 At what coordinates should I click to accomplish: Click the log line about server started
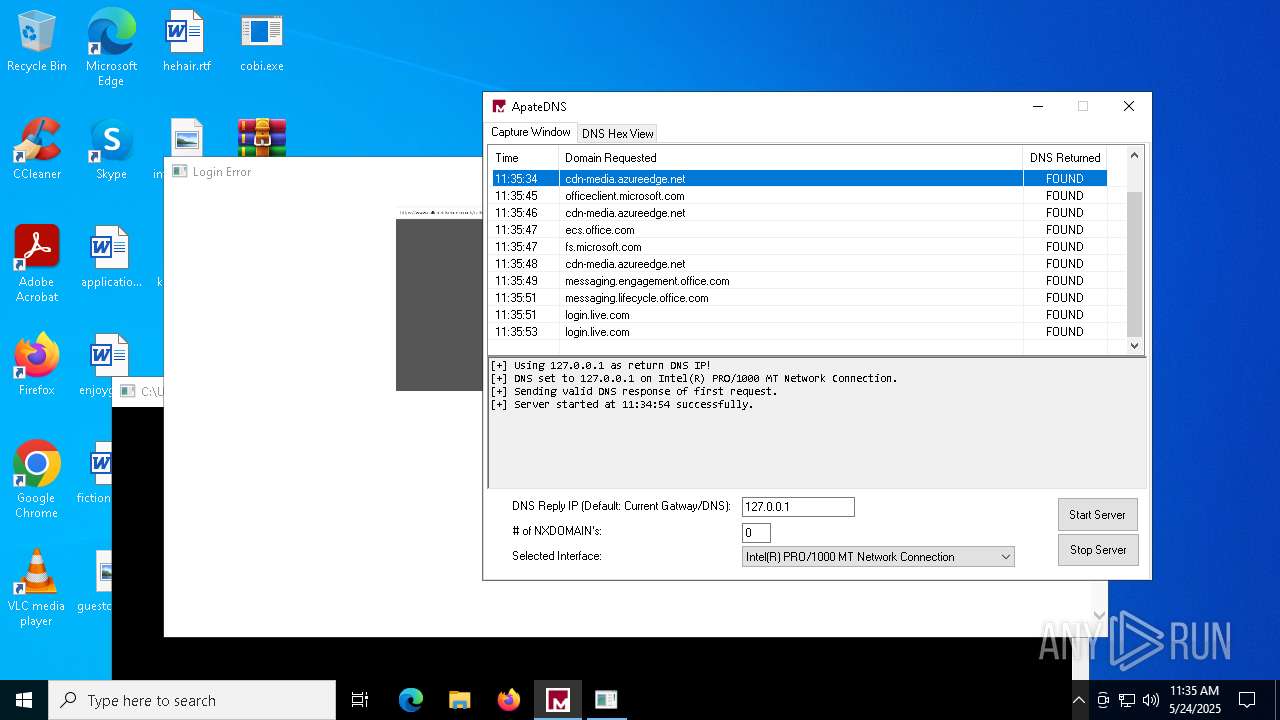(x=622, y=405)
